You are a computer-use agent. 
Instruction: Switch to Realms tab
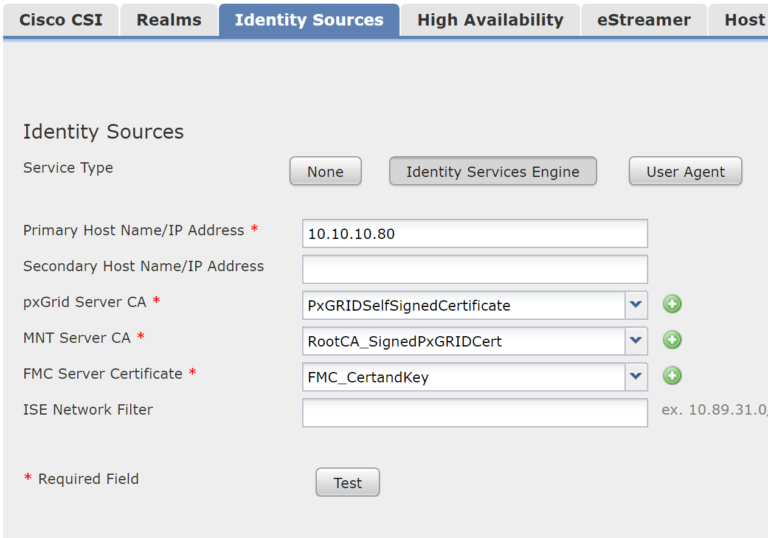[169, 20]
